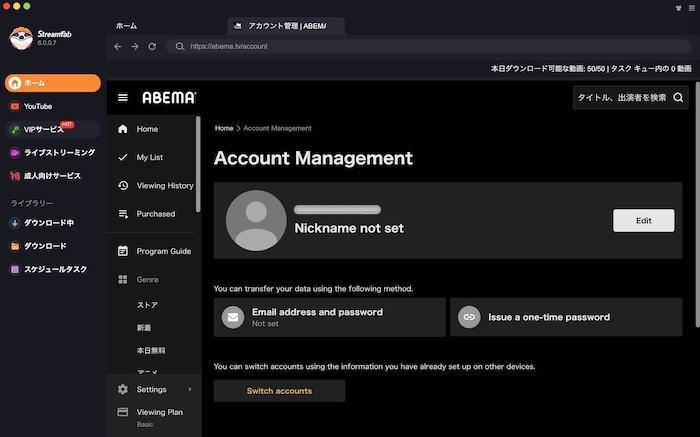Click the Program Guide calendar icon
700x437 pixels.
pos(123,251)
